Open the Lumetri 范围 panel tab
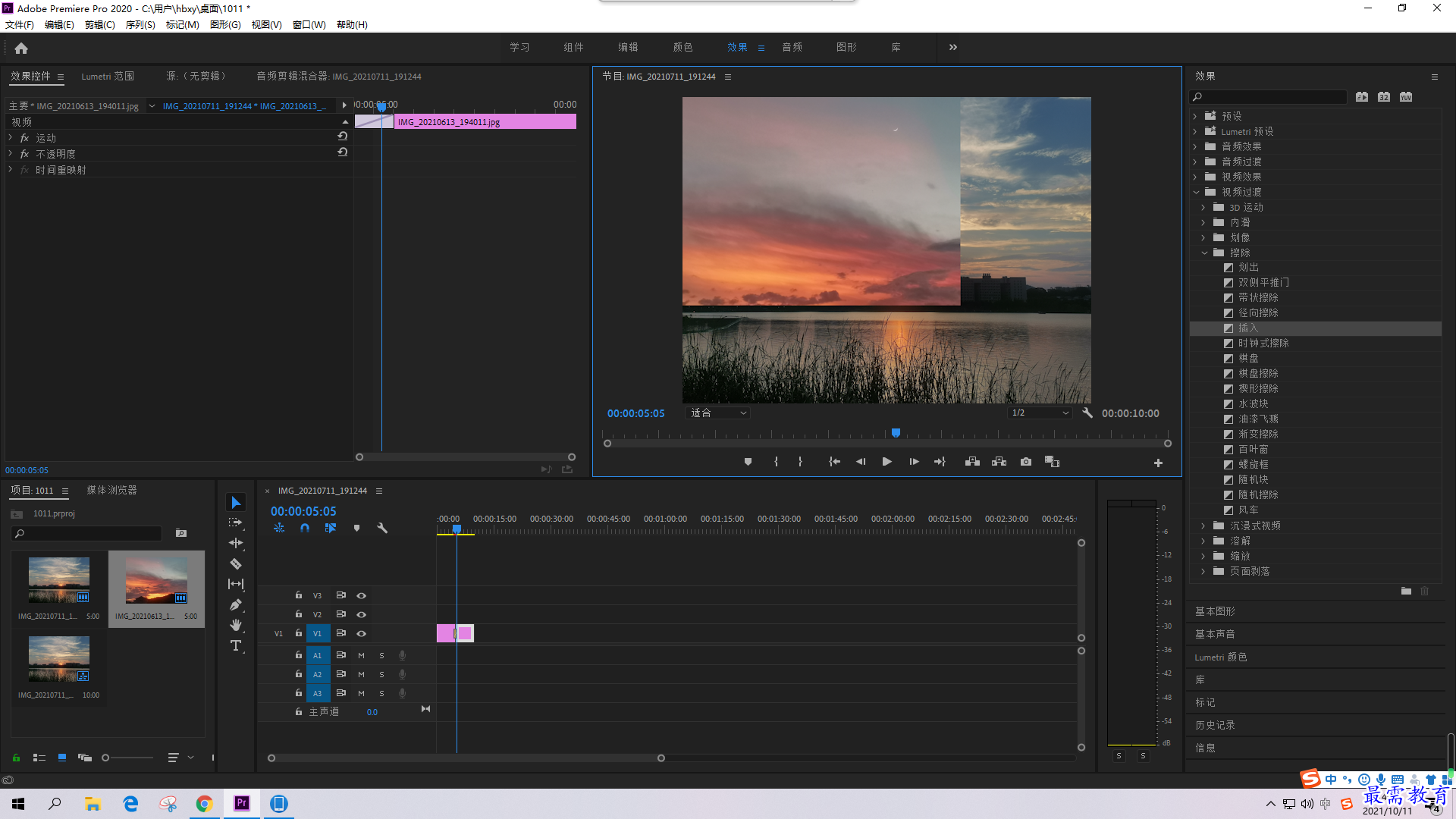Screen dimensions: 1456x819 pos(108,76)
